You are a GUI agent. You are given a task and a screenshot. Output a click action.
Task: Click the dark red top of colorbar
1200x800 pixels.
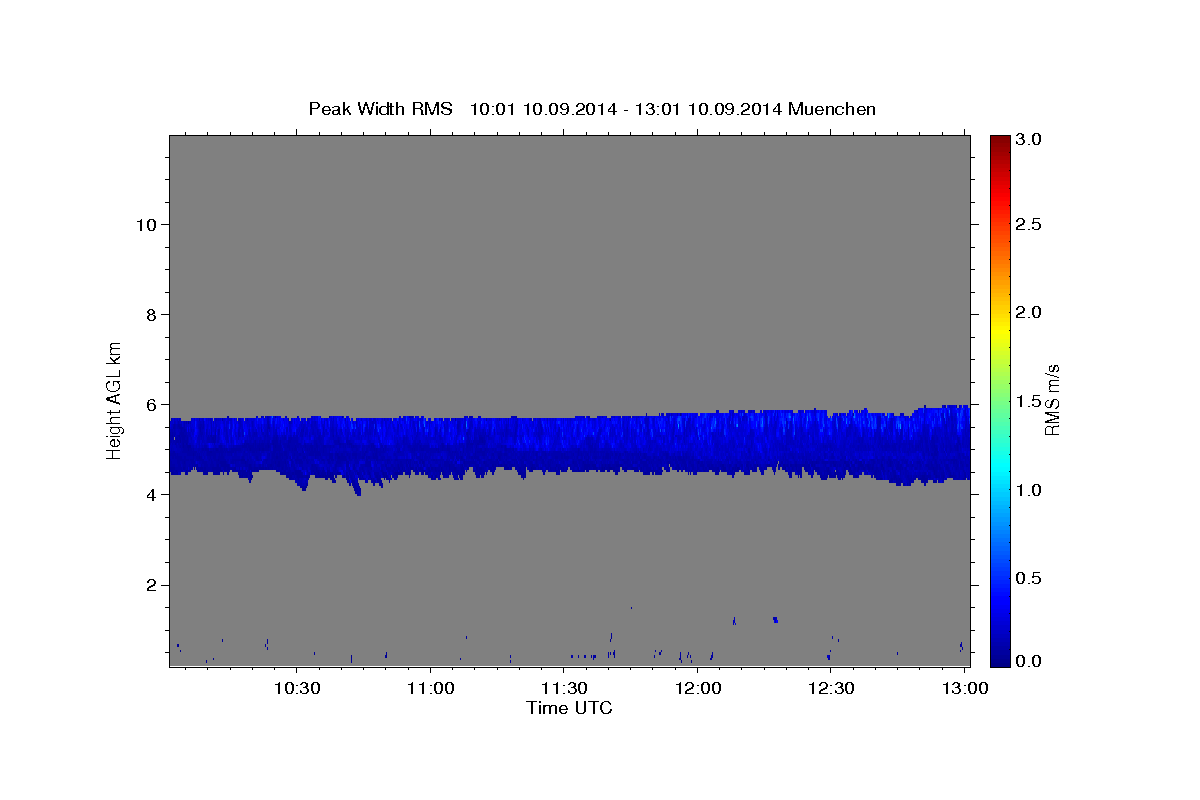(x=1000, y=142)
